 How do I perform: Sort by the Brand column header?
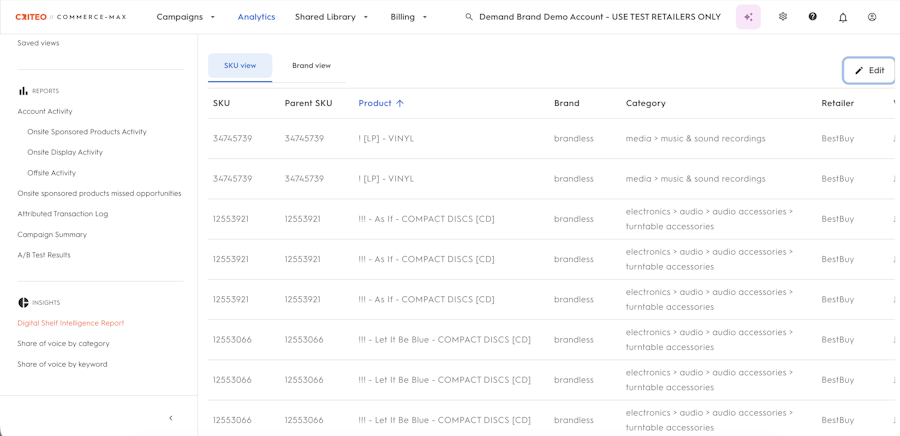pyautogui.click(x=567, y=103)
